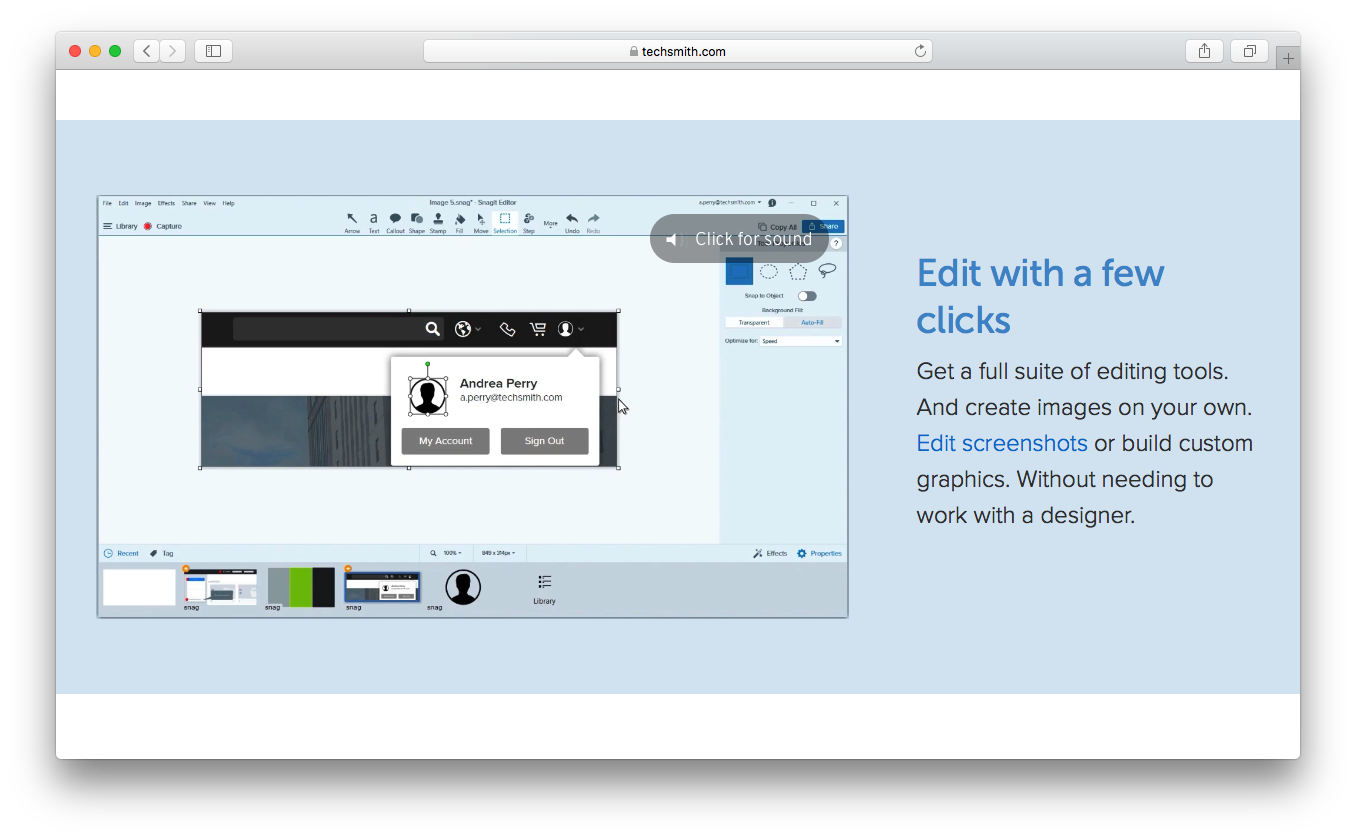Select the Stamp tool
Viewport: 1356px width, 839px height.
coord(438,222)
